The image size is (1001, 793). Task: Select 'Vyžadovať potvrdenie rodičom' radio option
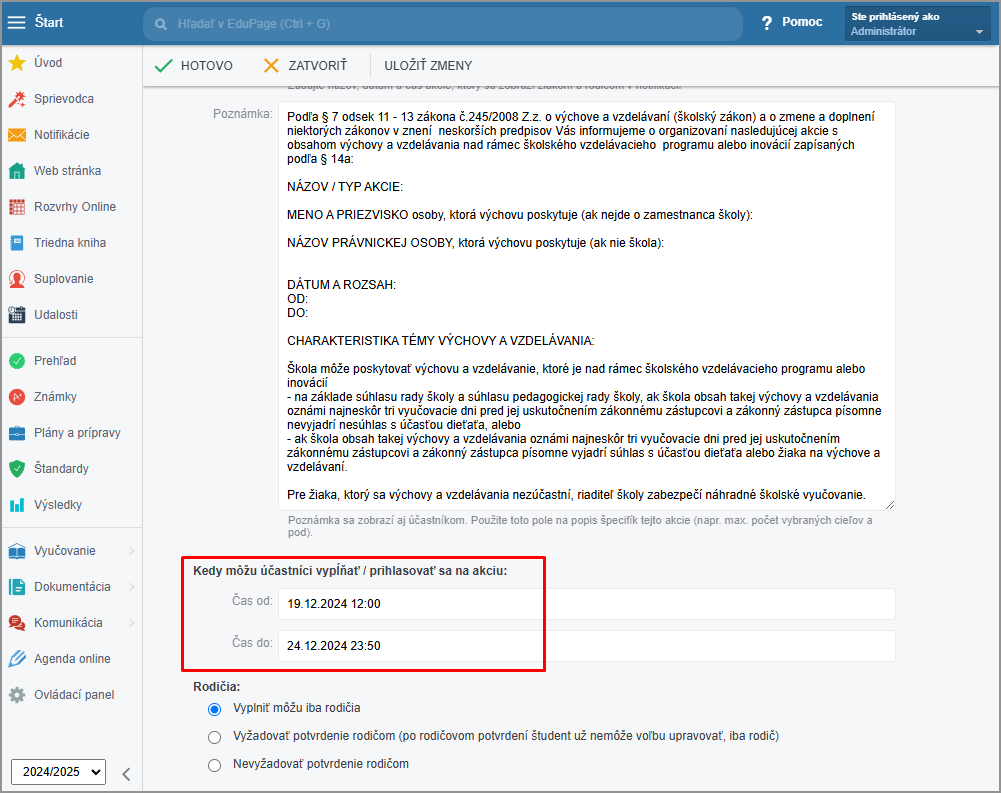point(214,737)
